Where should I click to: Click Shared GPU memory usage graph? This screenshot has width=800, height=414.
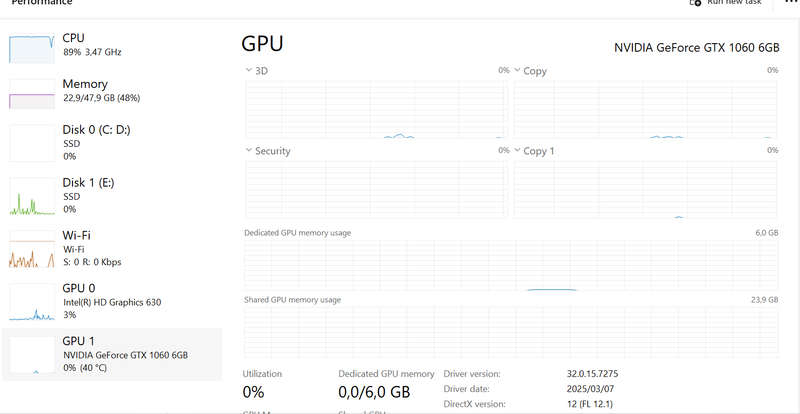click(x=511, y=331)
